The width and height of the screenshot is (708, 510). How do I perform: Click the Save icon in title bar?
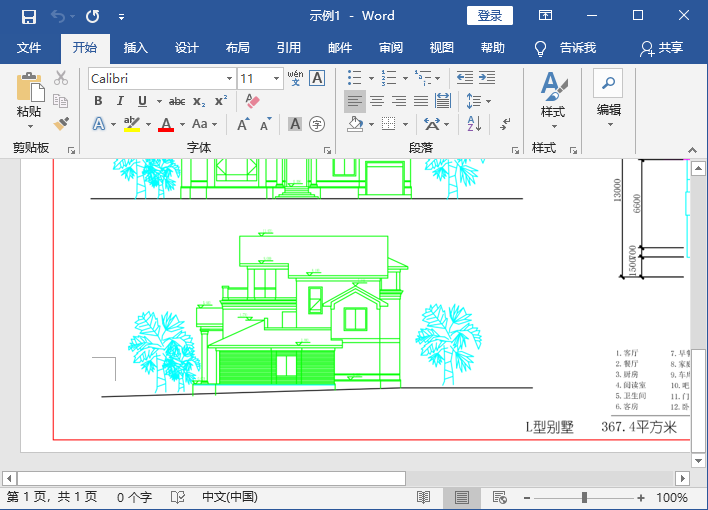pos(29,16)
